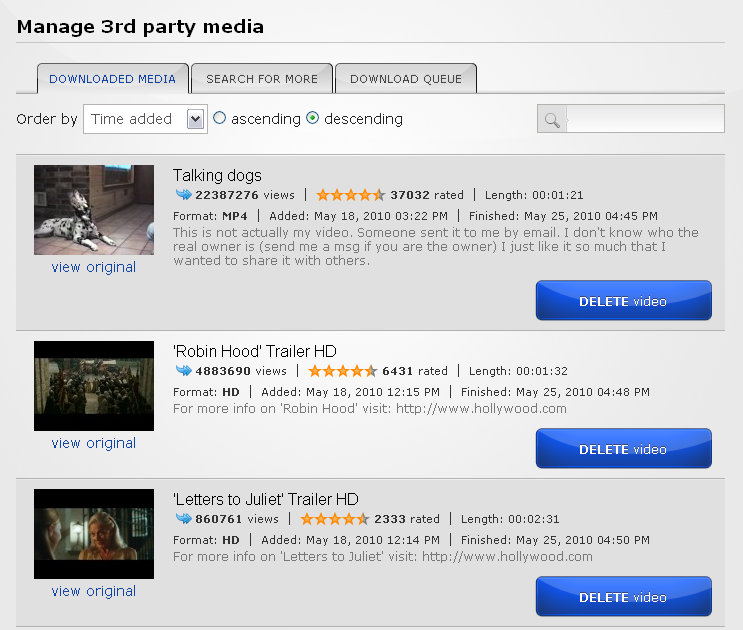Open the Talking dogs thumbnail
The width and height of the screenshot is (743, 630).
click(94, 210)
